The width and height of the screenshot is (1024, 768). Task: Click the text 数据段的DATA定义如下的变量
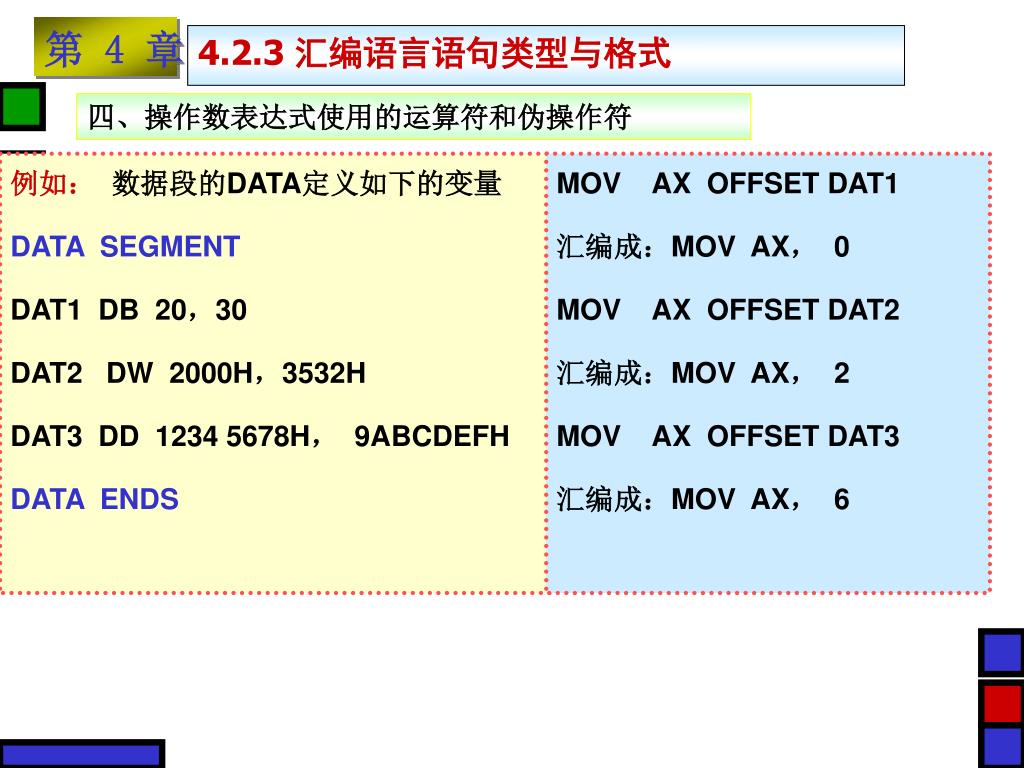[306, 183]
